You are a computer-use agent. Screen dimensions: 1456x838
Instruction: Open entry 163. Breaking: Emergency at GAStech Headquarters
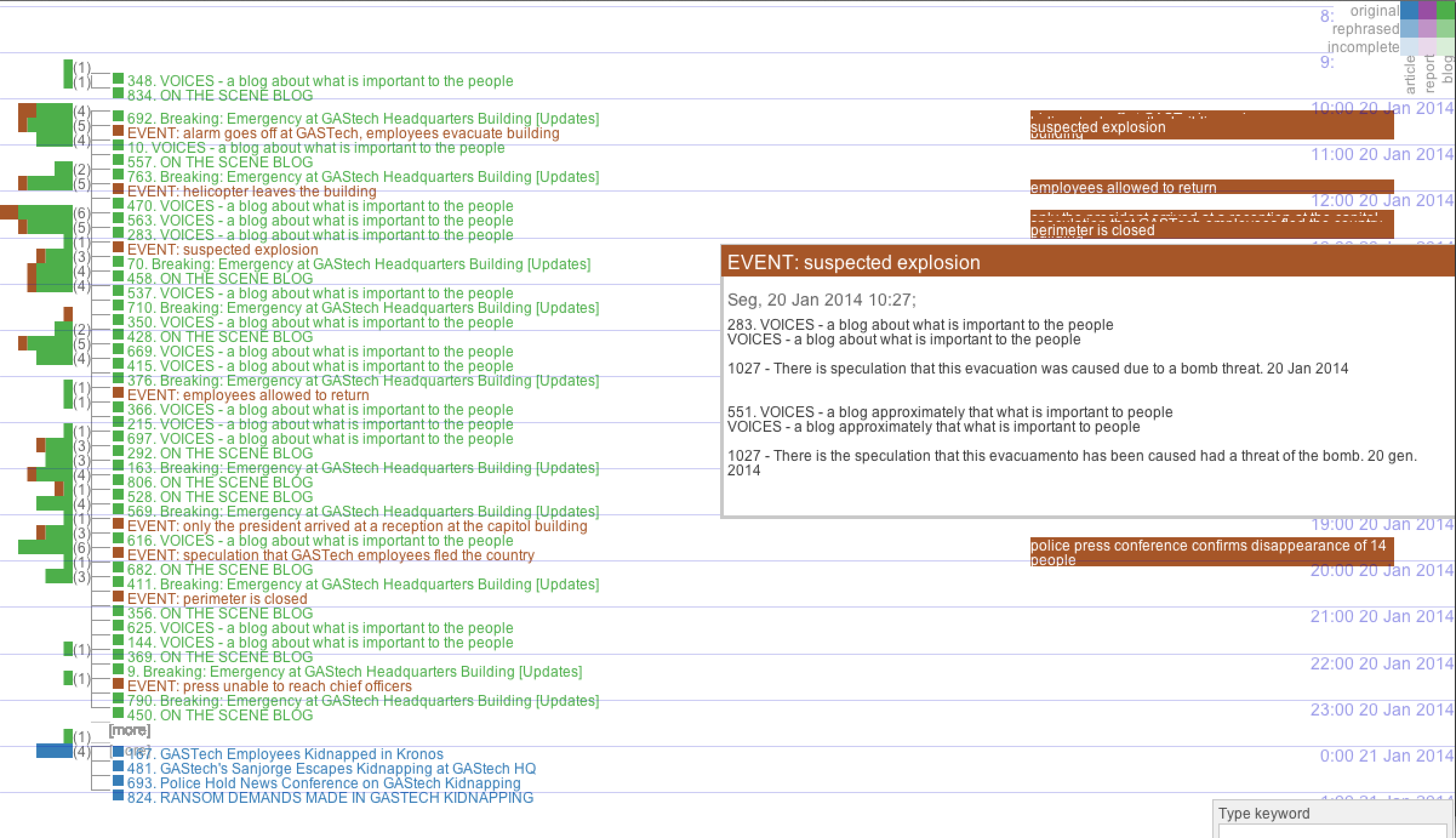pos(363,468)
